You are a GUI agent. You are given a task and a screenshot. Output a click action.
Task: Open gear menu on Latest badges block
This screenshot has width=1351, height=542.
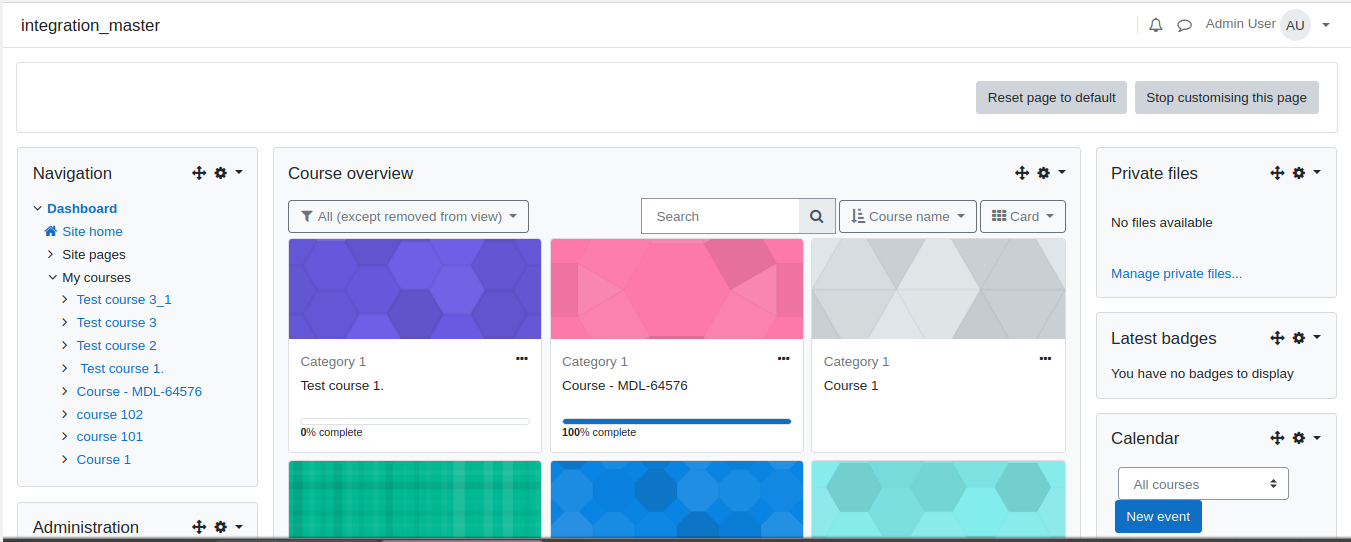tap(1306, 338)
